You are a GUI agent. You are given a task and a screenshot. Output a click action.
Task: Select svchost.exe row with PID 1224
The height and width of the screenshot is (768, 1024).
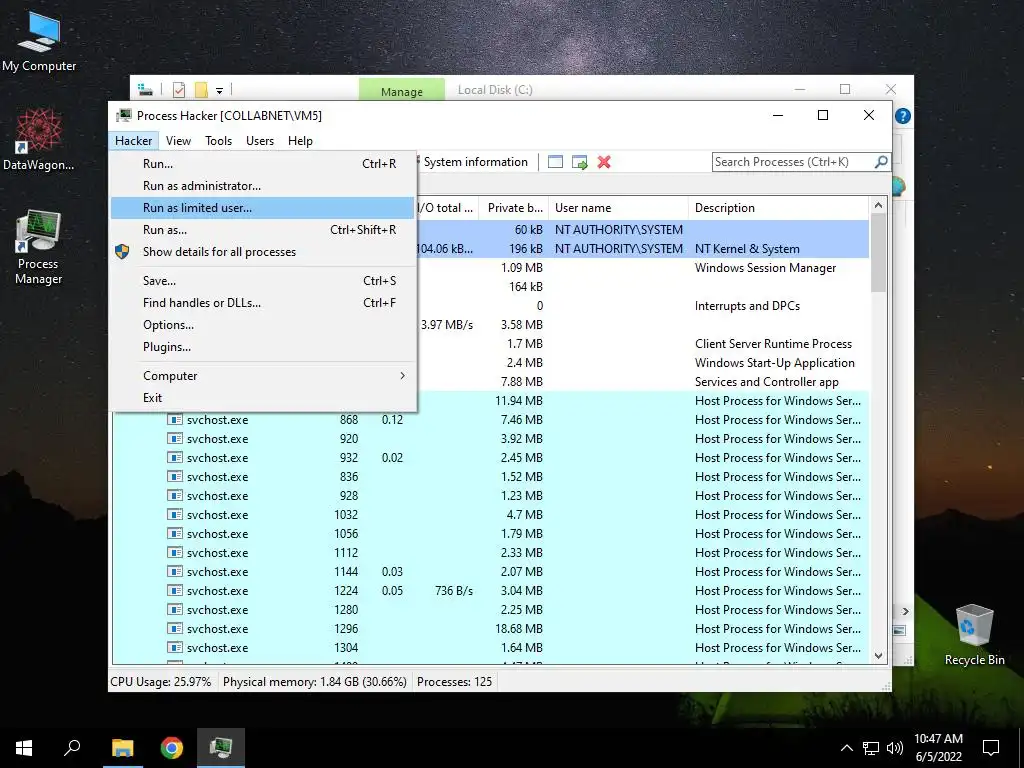click(x=491, y=590)
